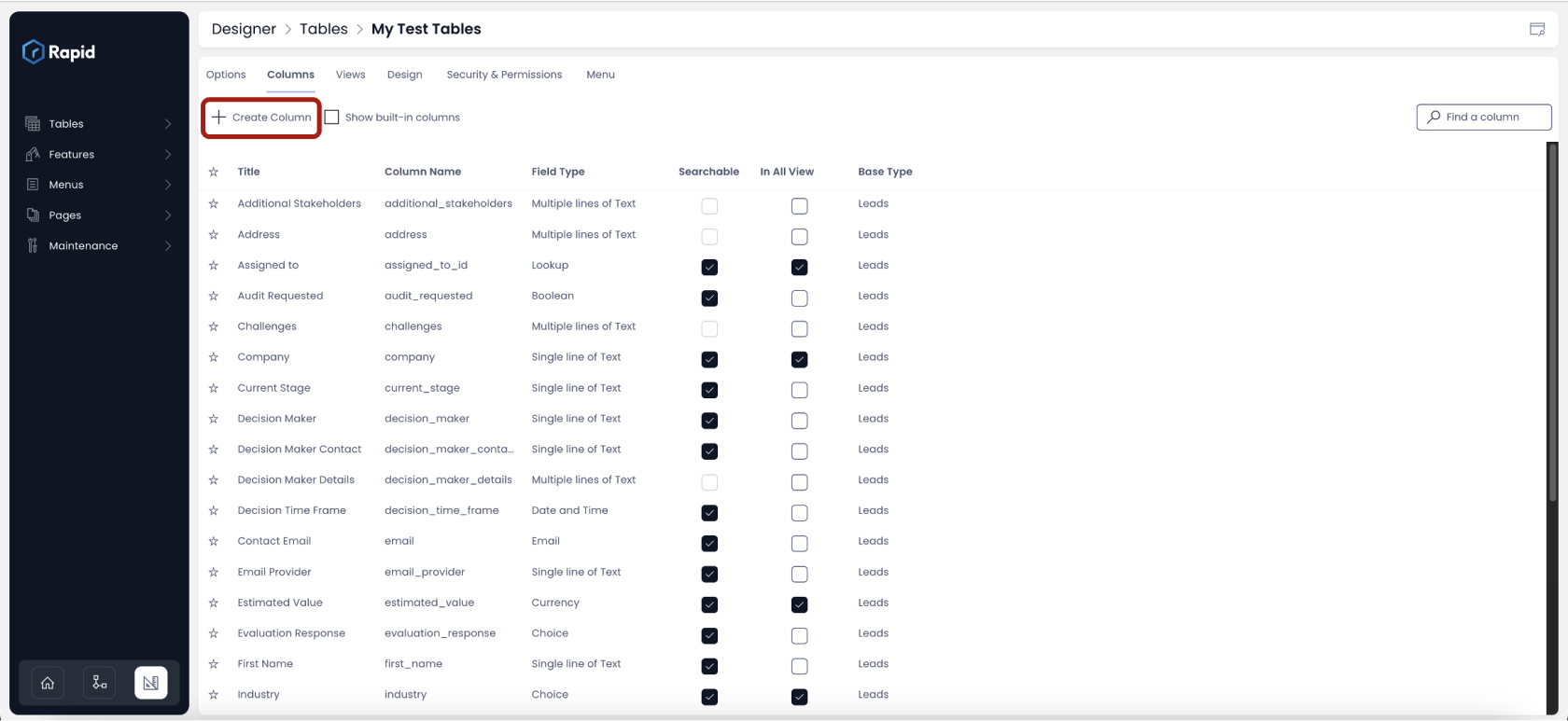This screenshot has width=1568, height=721.
Task: Click the Maintenance sidebar icon
Action: coord(33,246)
